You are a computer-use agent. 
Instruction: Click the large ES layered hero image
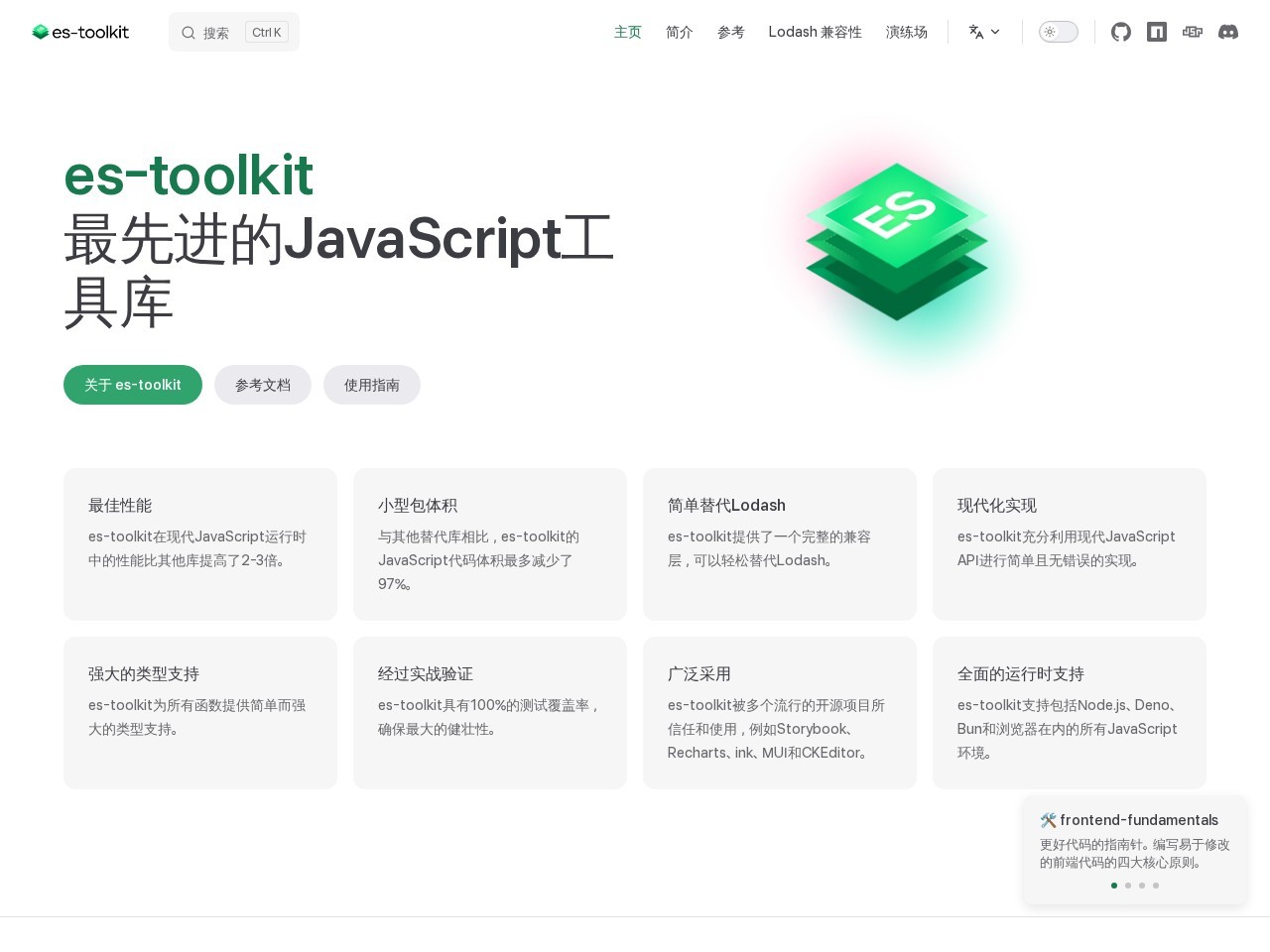click(897, 241)
